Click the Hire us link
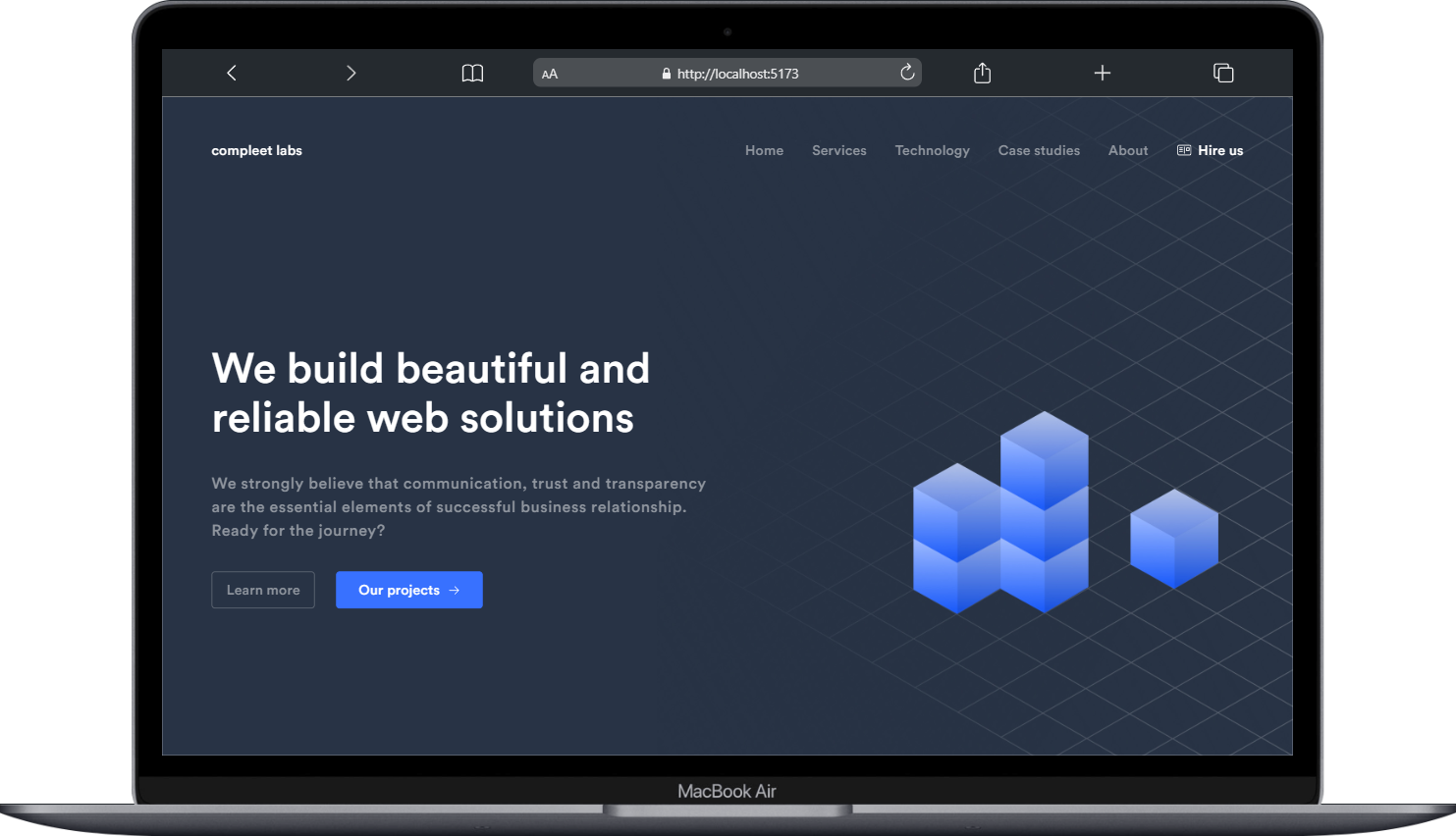Viewport: 1456px width, 836px height. [1220, 150]
